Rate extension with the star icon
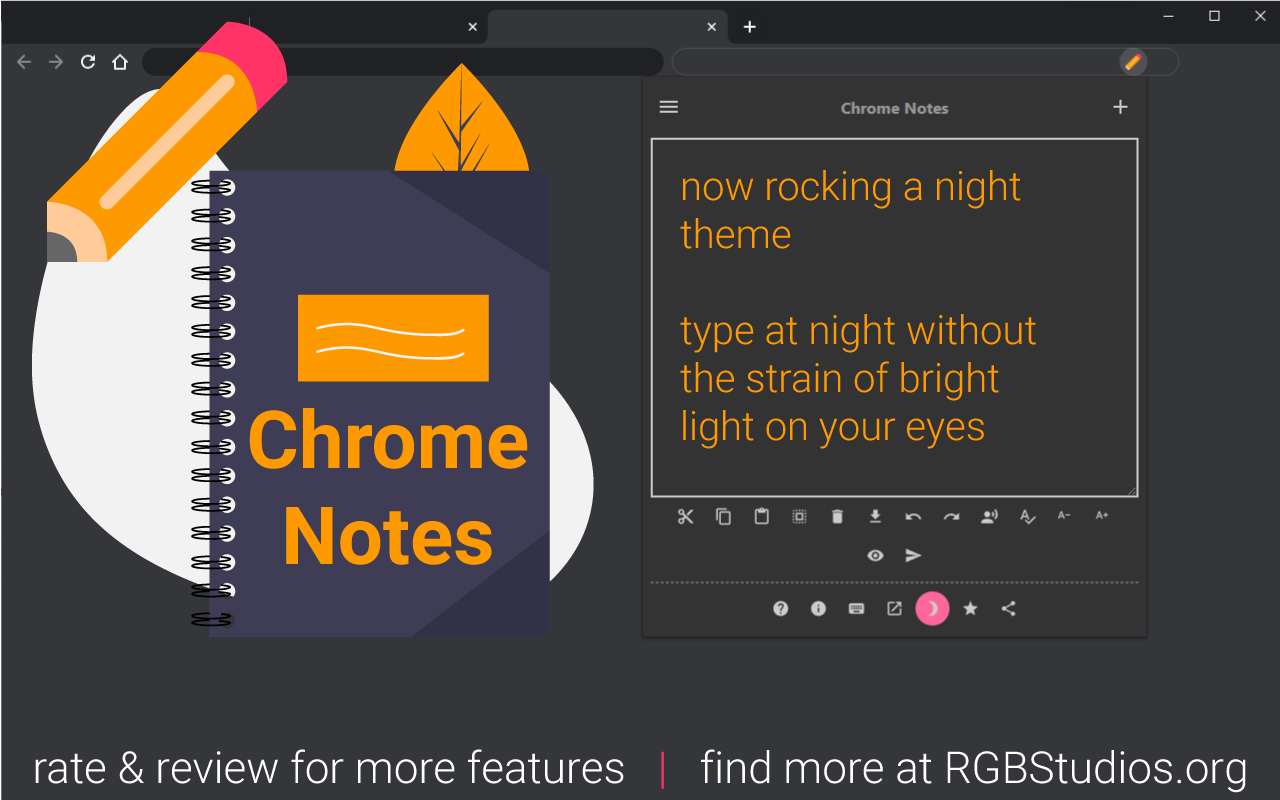 [970, 608]
